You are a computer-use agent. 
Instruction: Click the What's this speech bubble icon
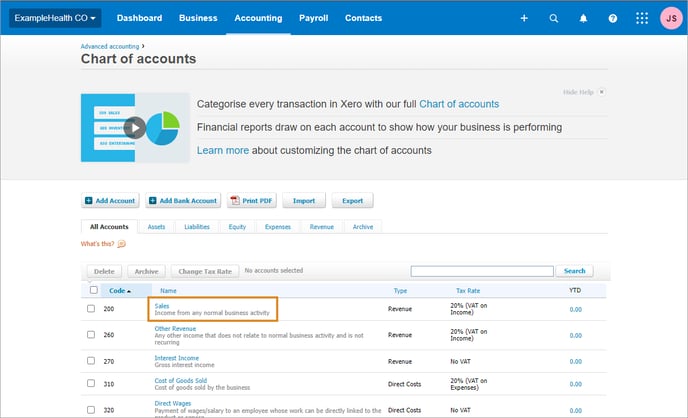point(122,244)
